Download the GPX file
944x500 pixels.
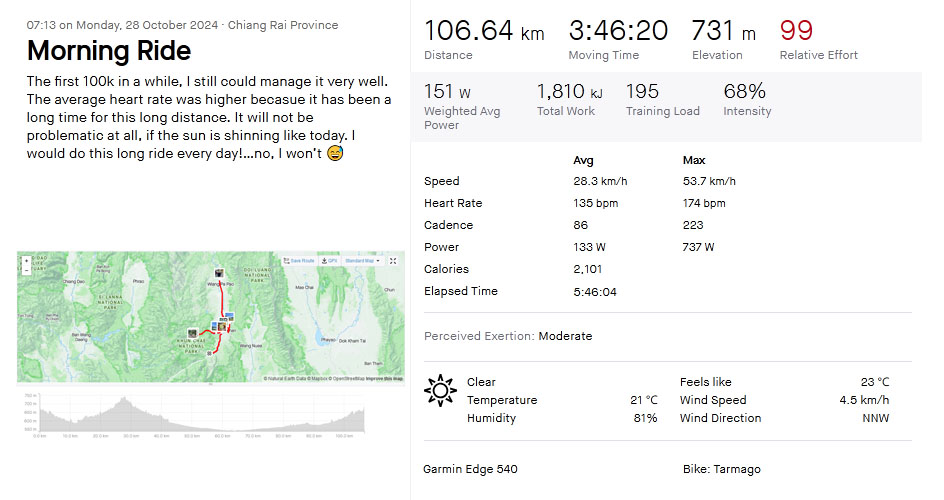click(x=329, y=261)
